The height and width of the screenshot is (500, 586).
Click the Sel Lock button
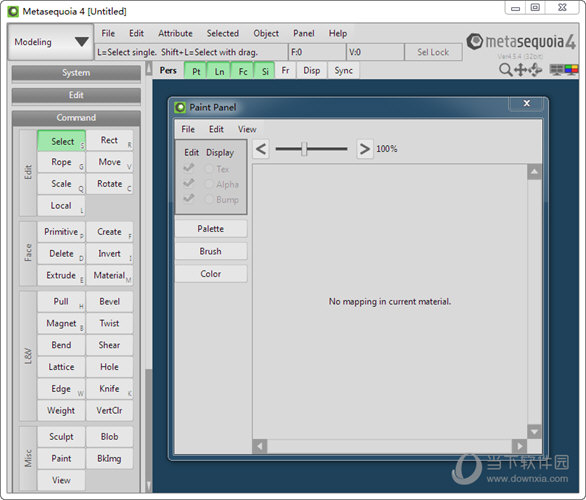point(433,52)
